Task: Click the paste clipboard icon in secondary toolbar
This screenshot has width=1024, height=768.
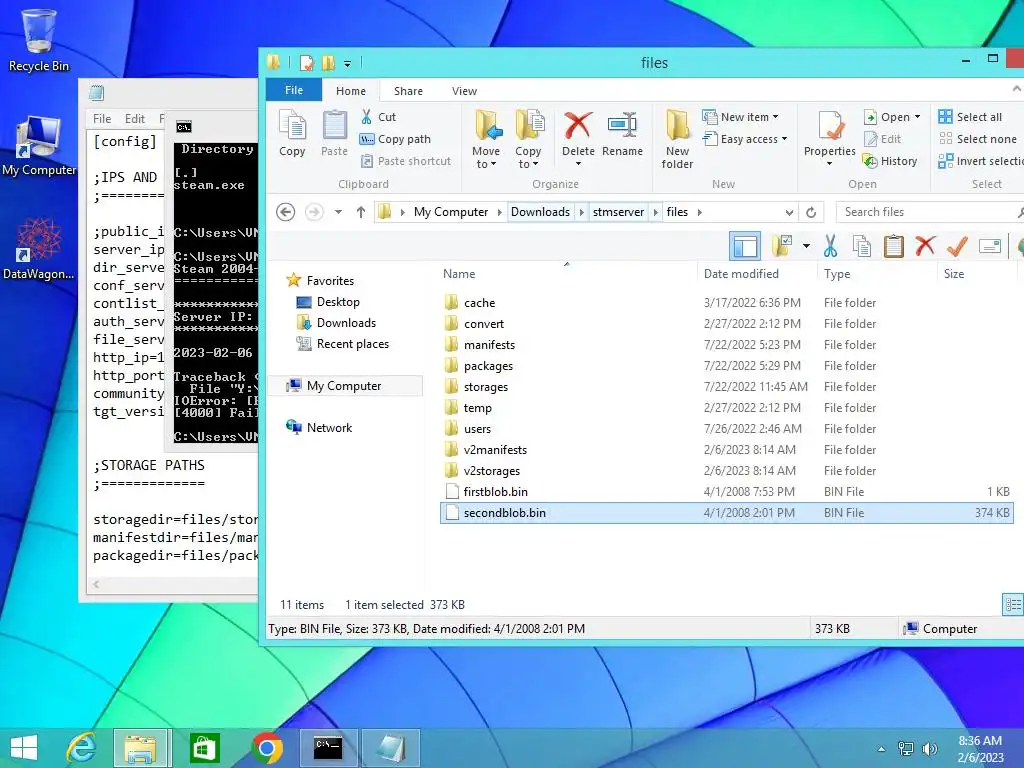Action: (x=893, y=246)
